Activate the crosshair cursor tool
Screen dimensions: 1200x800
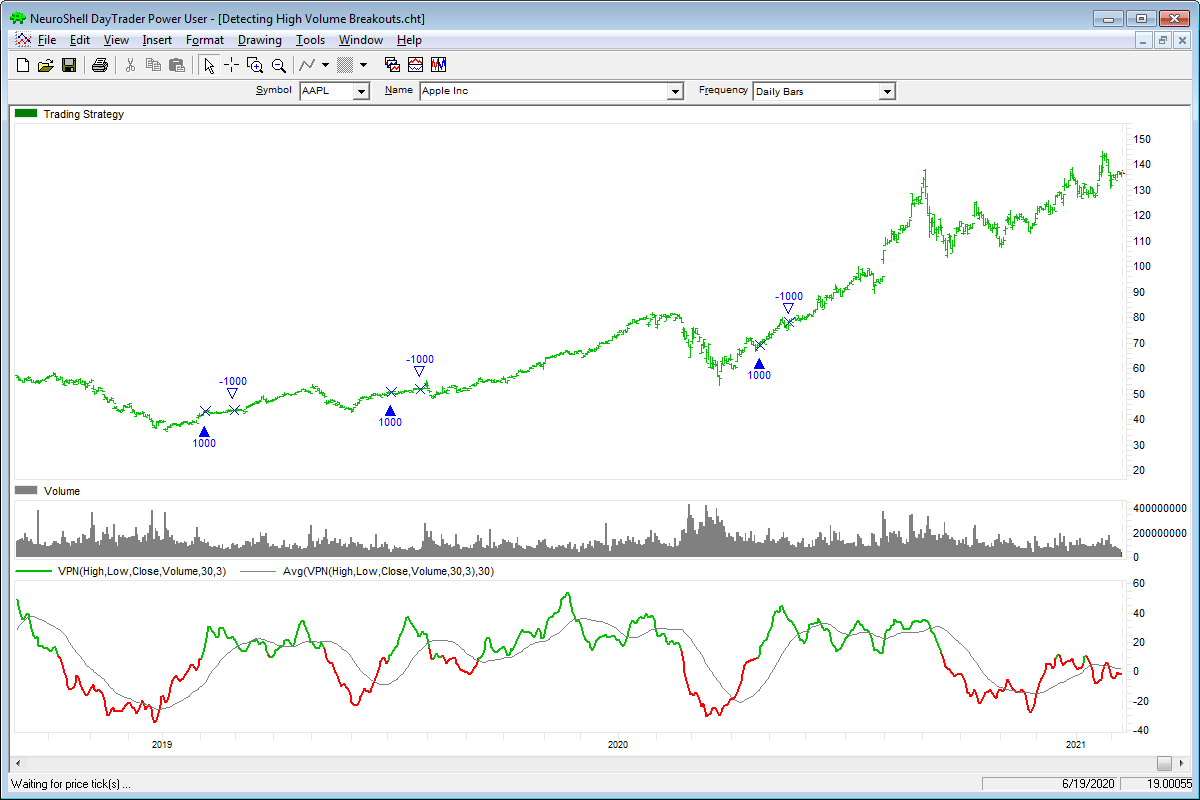231,65
